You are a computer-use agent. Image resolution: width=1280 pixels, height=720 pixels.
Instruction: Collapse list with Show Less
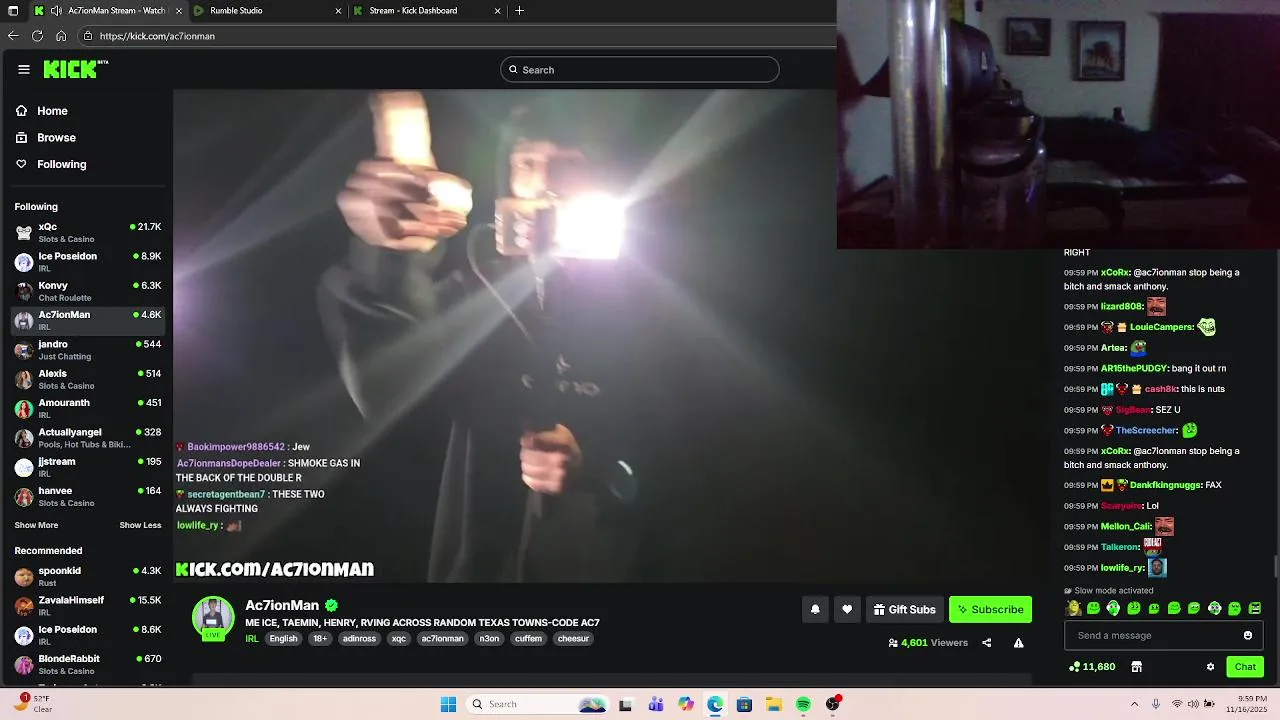(140, 525)
